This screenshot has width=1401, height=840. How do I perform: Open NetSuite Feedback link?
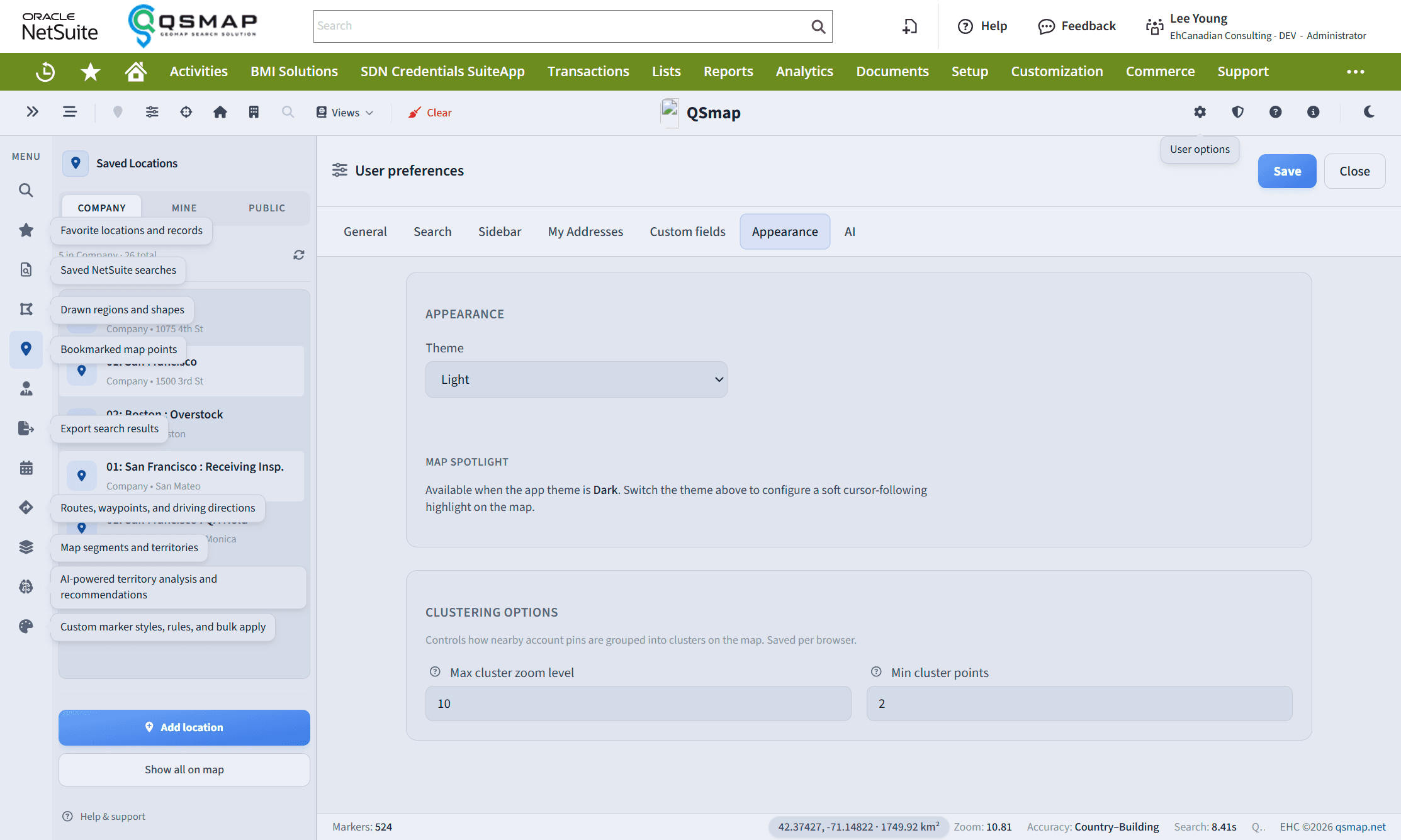point(1077,26)
